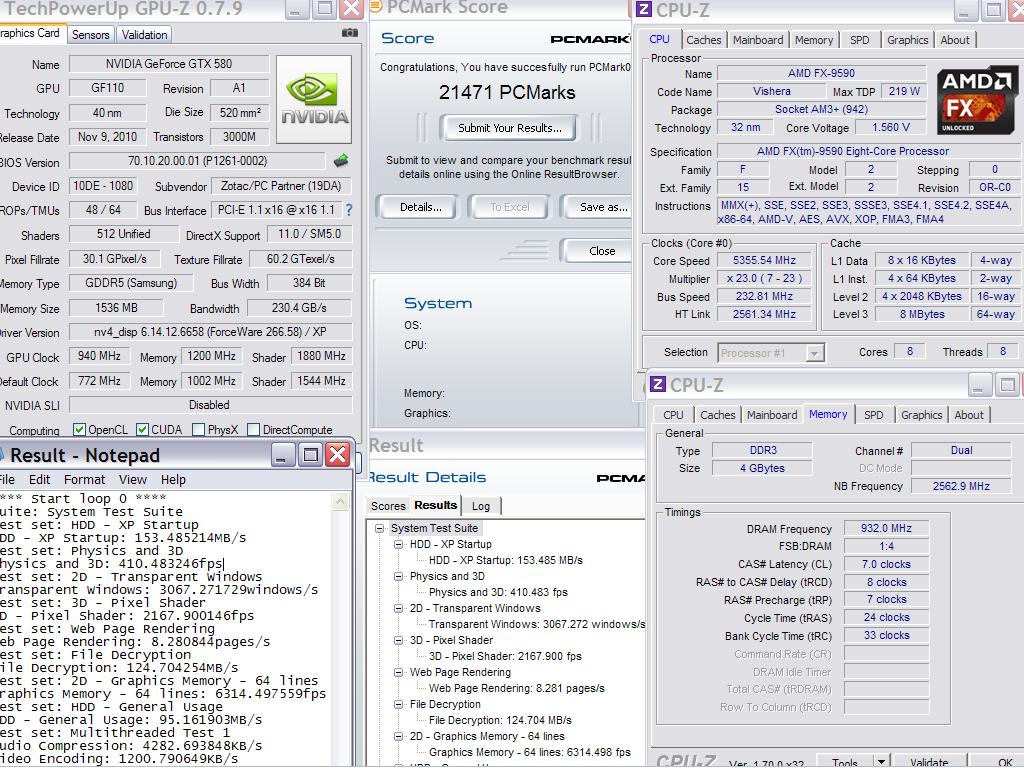Click the BIOS Version 70.10.20.00.01 field

[197, 161]
